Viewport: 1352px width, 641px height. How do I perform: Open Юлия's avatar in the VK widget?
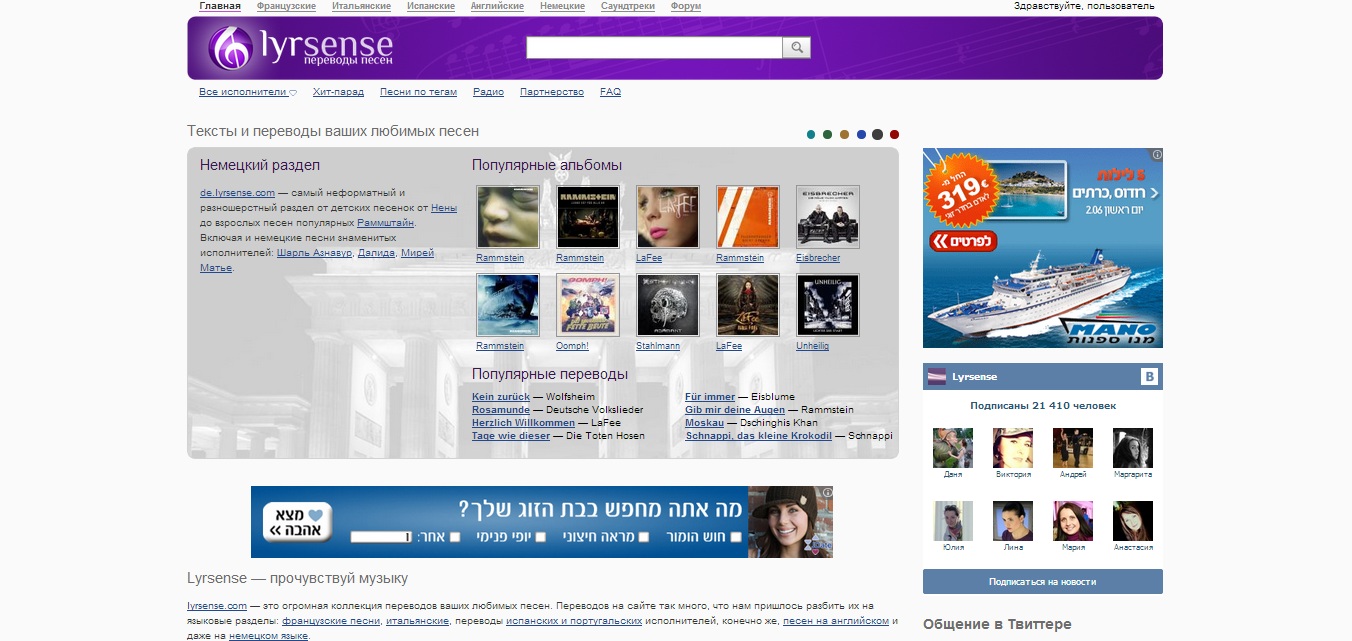[953, 521]
